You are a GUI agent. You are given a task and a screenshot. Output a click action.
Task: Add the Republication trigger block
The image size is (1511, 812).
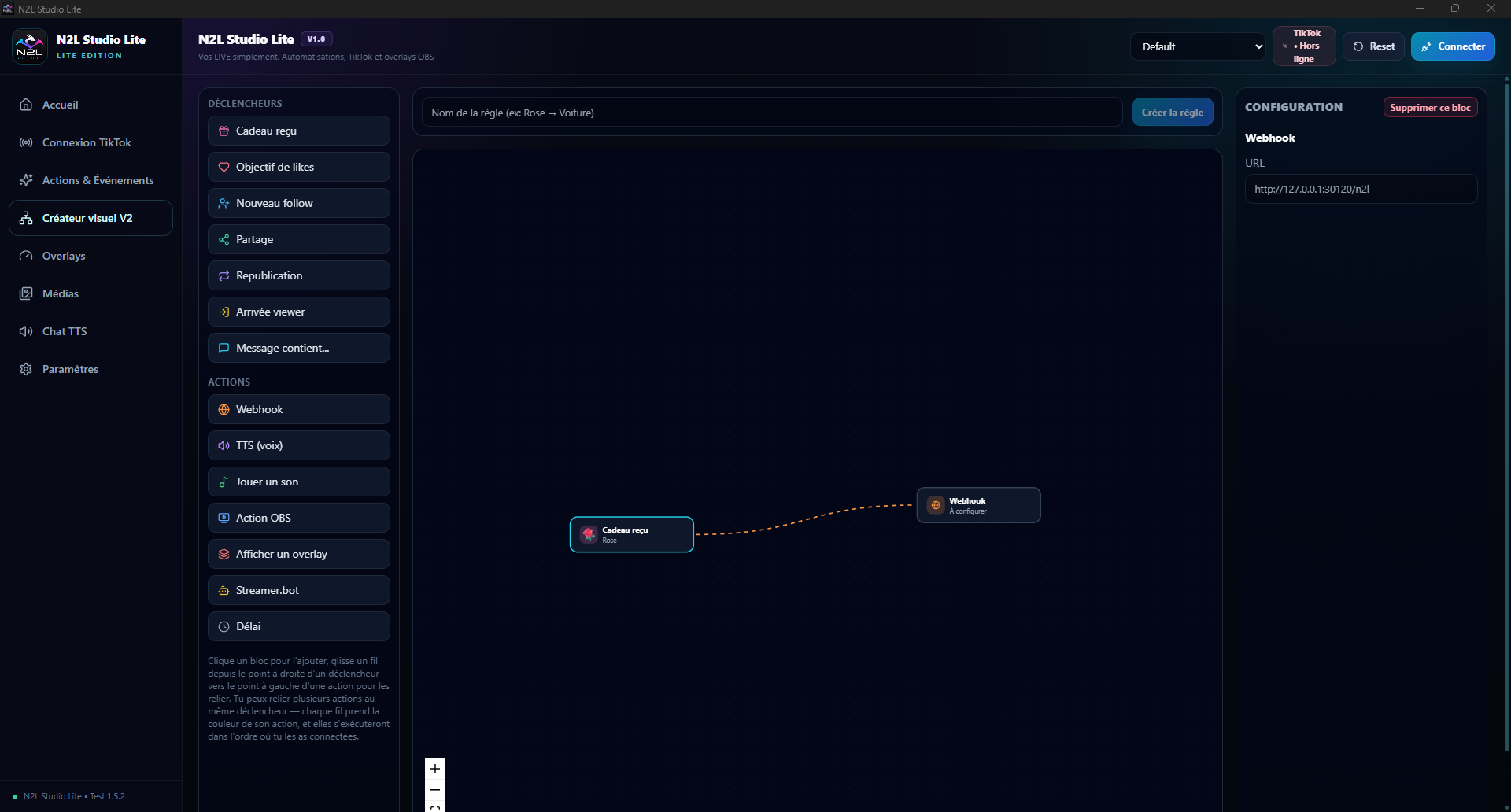point(299,275)
